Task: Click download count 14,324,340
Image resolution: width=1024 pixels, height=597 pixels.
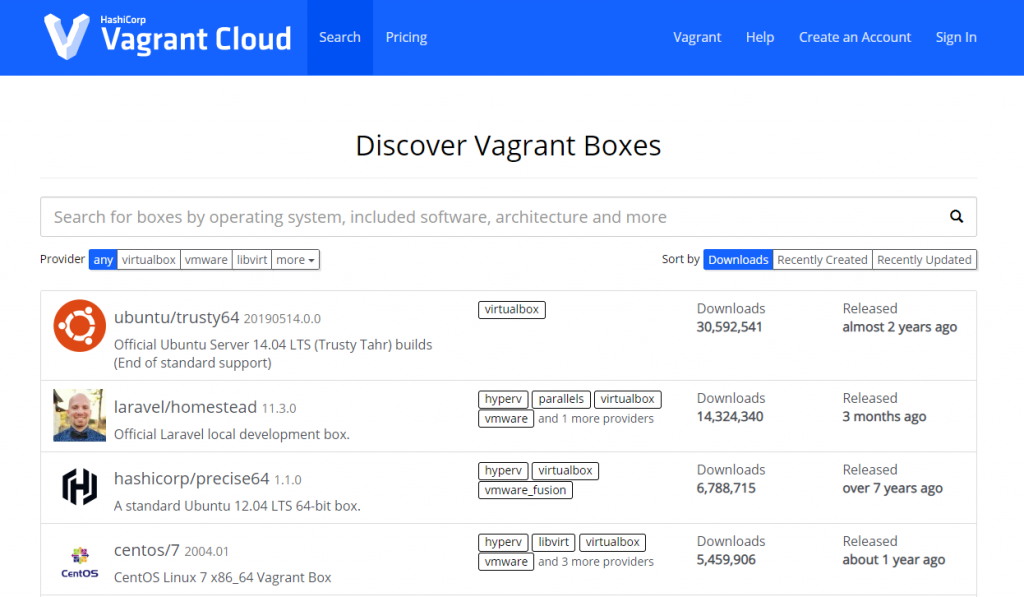Action: point(729,417)
